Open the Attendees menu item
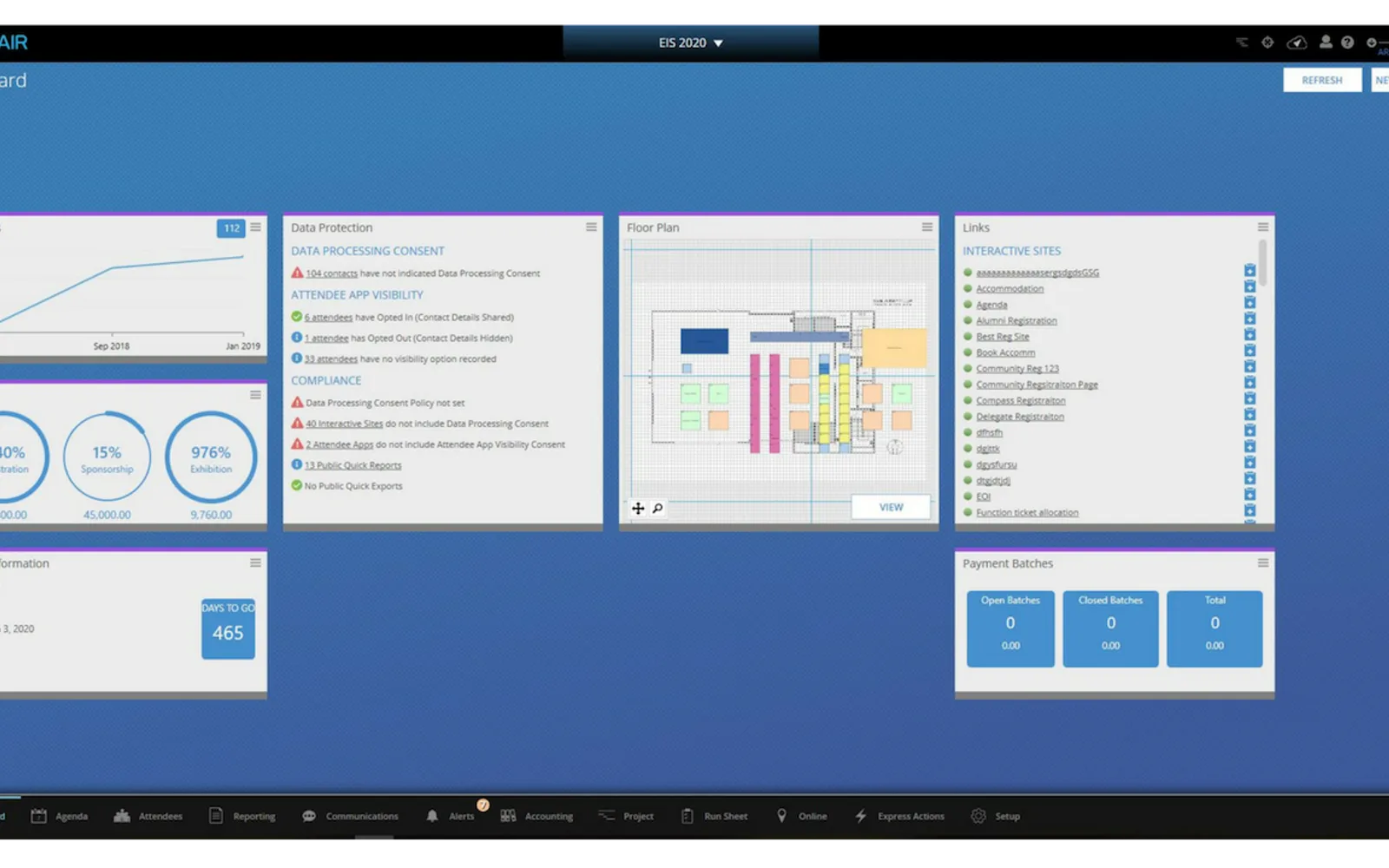The height and width of the screenshot is (868, 1389). (148, 816)
